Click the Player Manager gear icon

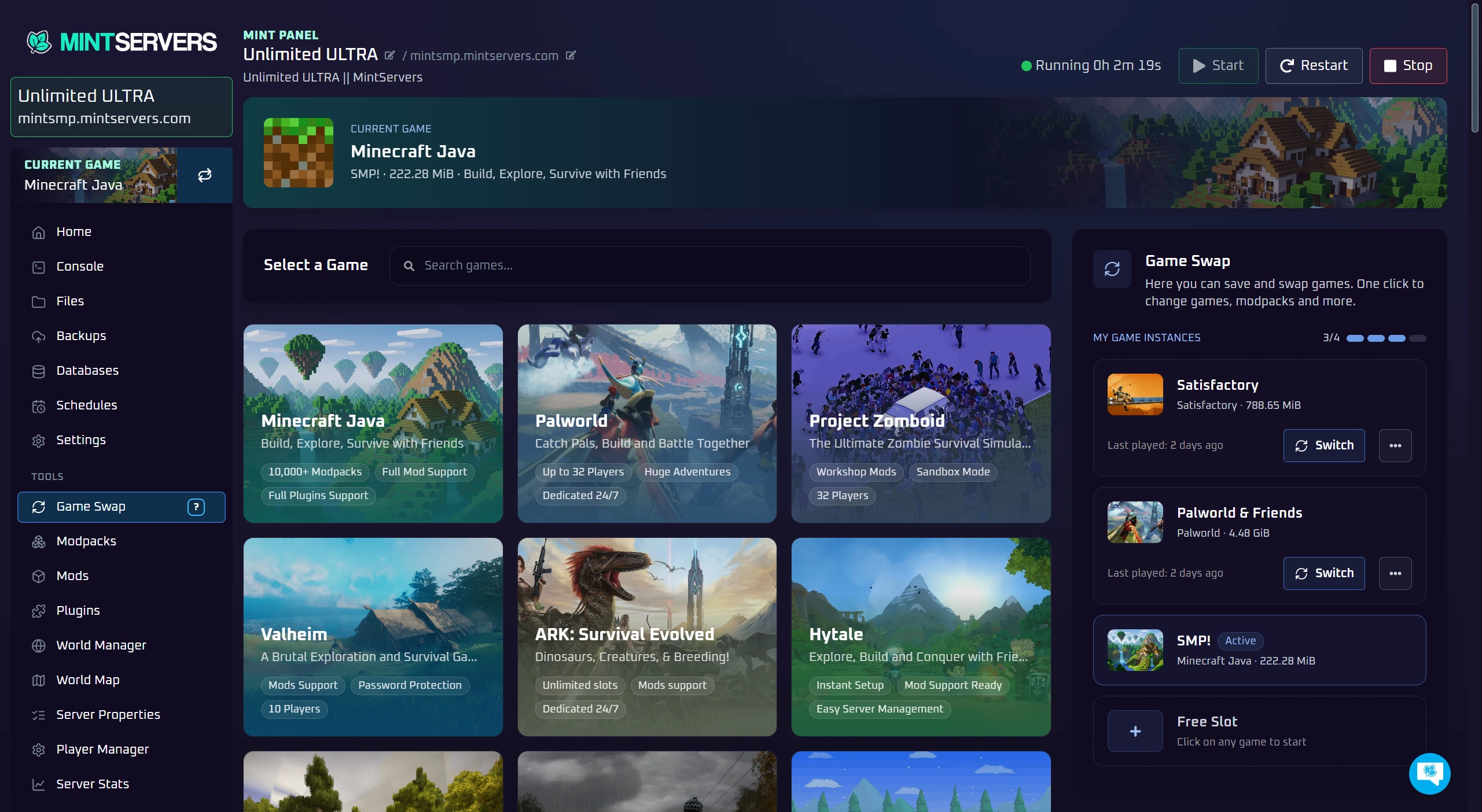click(39, 750)
